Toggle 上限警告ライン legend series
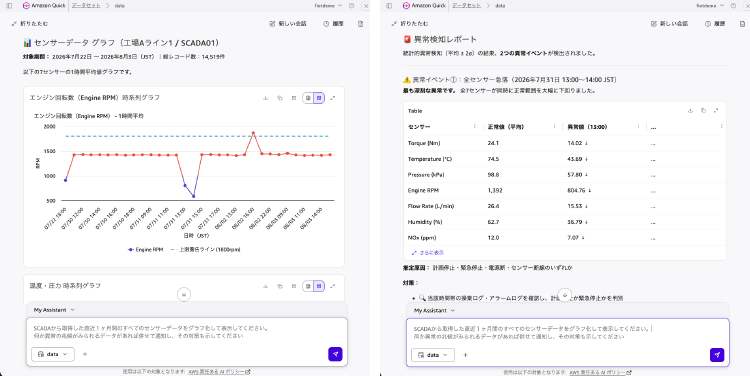 coord(206,250)
